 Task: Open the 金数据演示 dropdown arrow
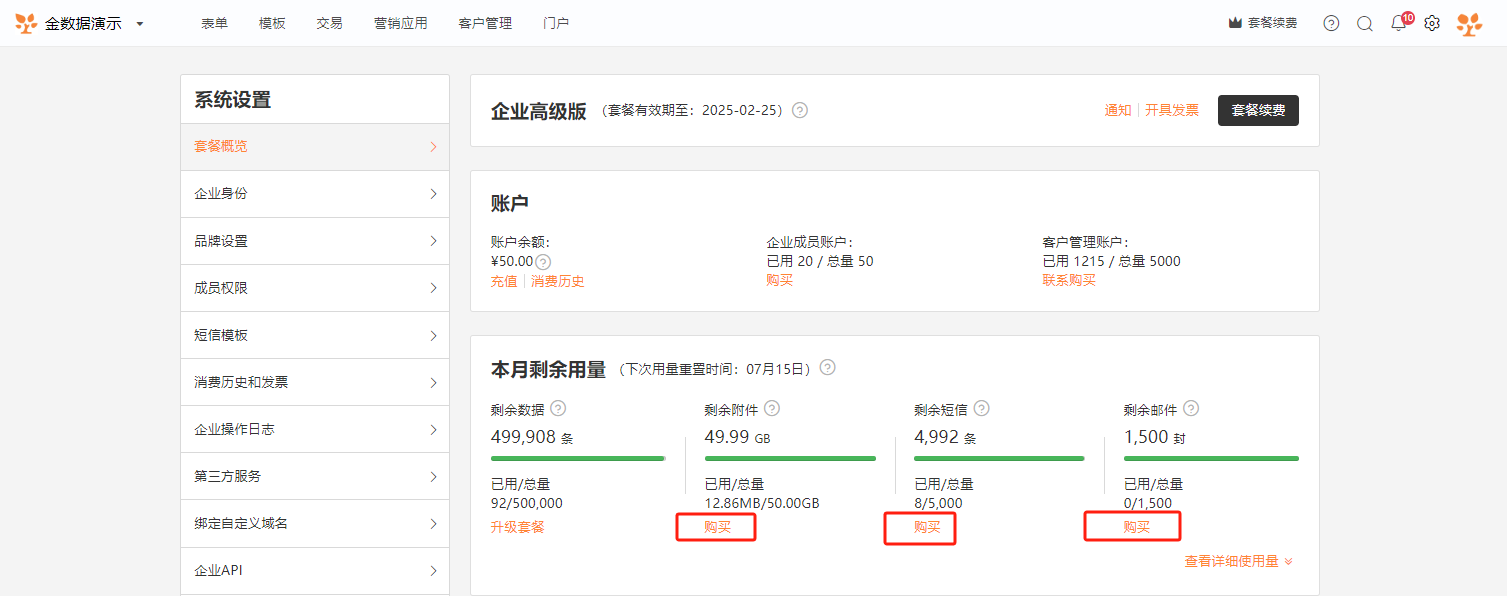[140, 23]
